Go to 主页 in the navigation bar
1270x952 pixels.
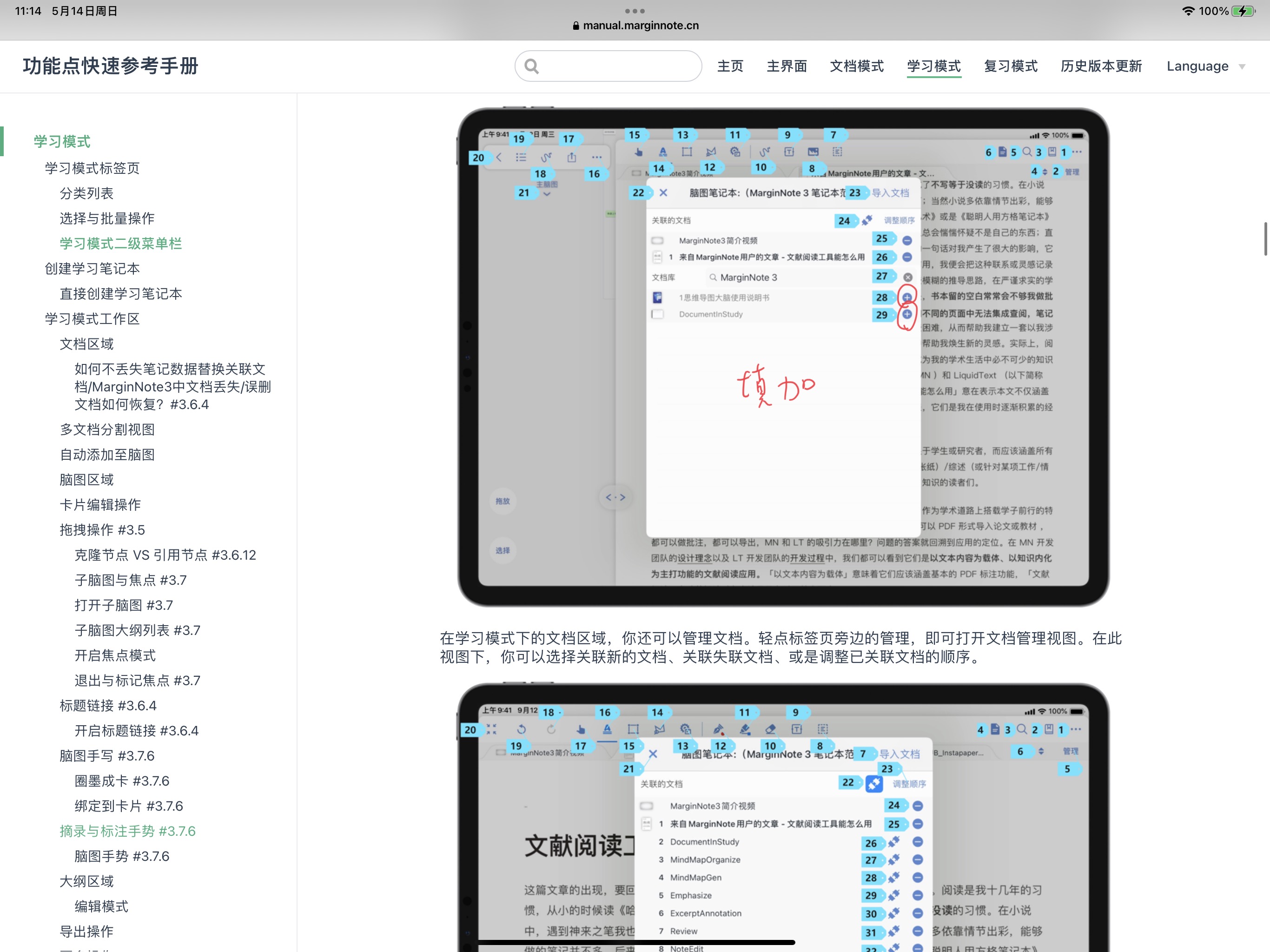pos(730,66)
